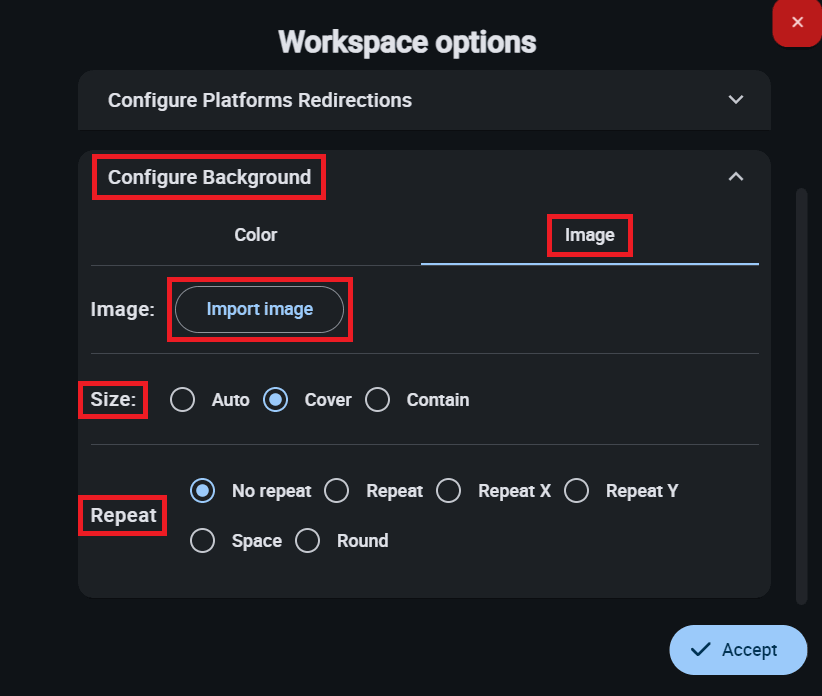This screenshot has width=822, height=696.
Task: Set size to Contain
Action: [x=377, y=400]
